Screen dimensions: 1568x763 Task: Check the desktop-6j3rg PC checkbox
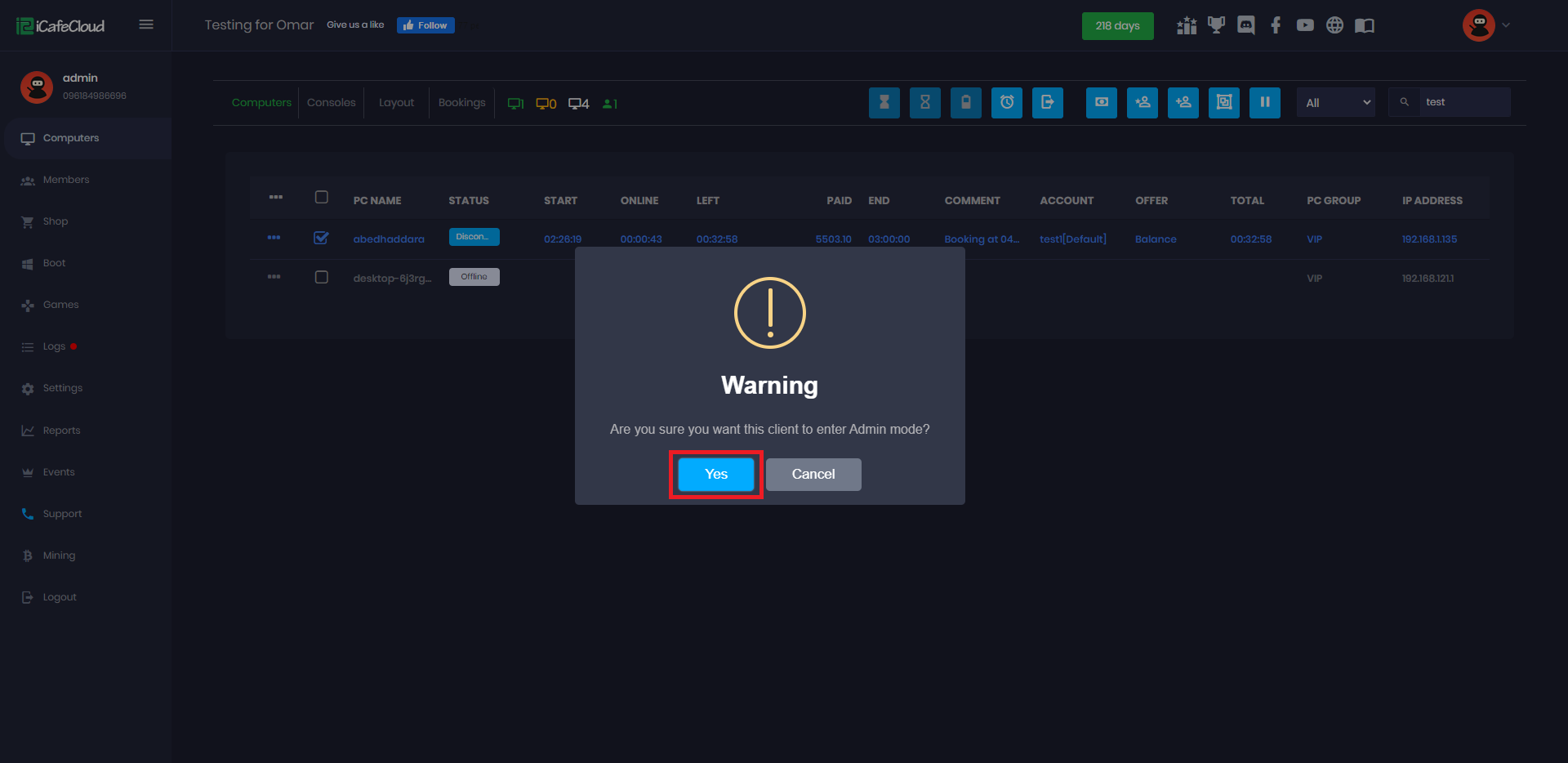point(321,277)
